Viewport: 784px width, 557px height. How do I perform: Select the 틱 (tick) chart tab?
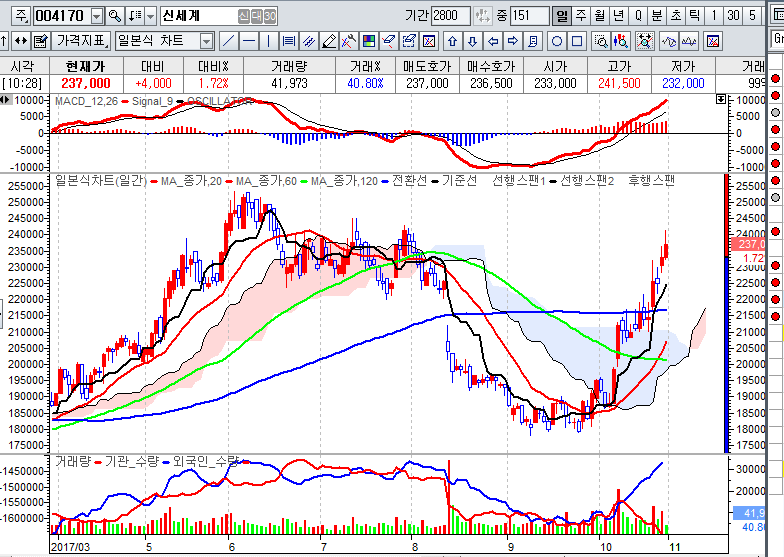(695, 16)
